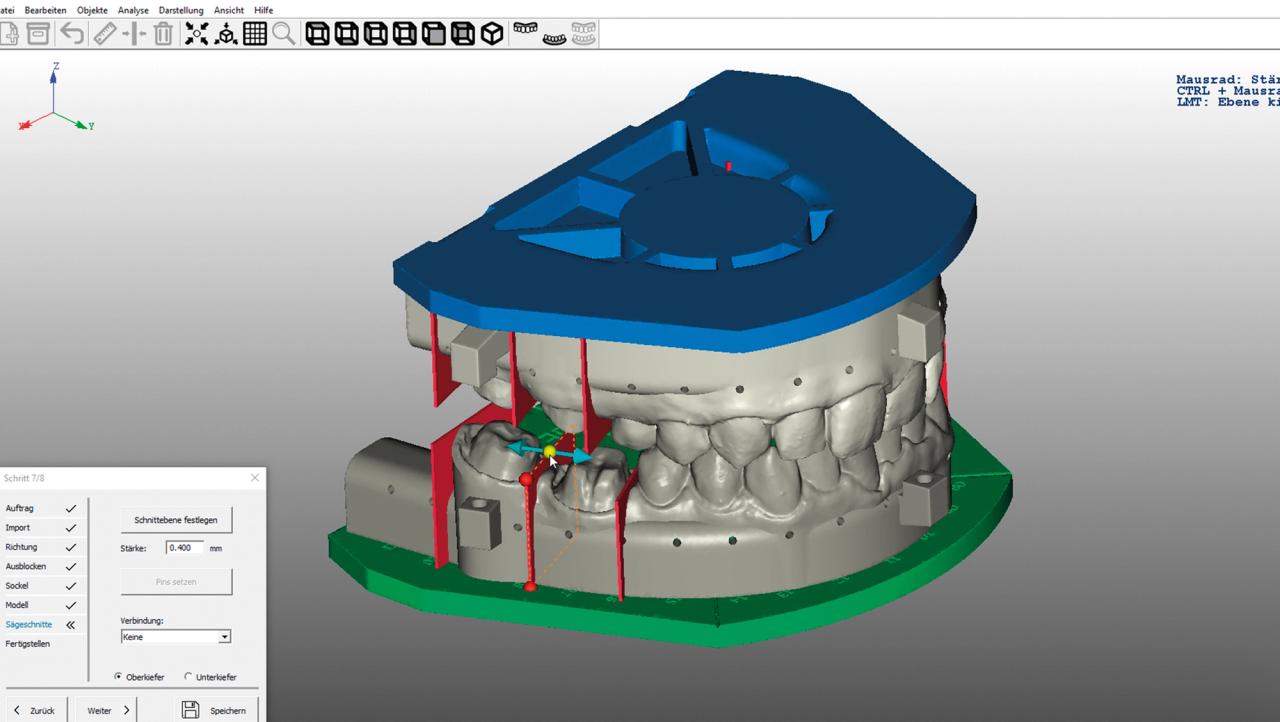Click the yellow gizmo handle on the model
Viewport: 1280px width, 722px height.
(x=549, y=451)
